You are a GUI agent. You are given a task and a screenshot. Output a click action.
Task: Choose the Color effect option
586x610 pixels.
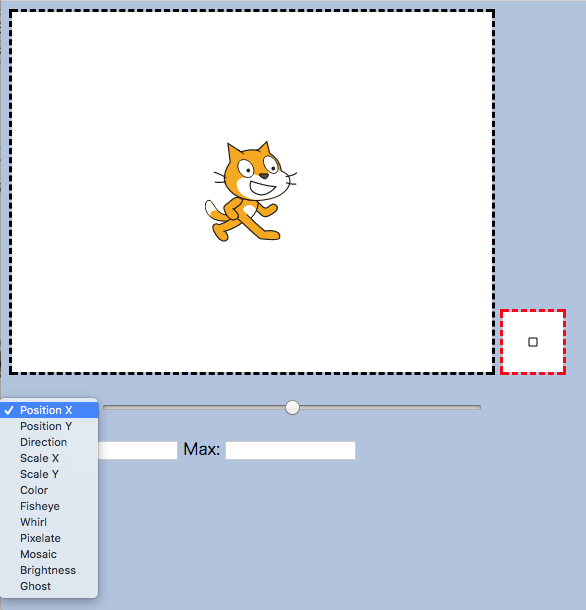[x=49, y=490]
